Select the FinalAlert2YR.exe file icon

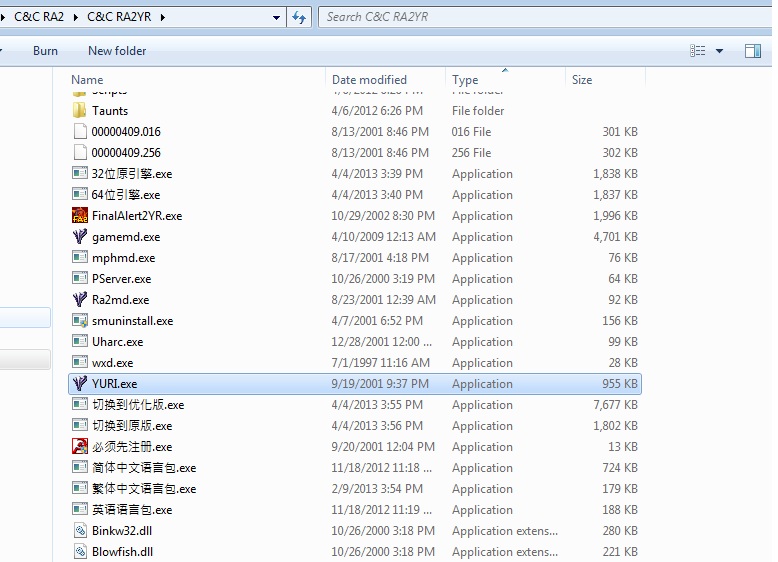point(80,215)
